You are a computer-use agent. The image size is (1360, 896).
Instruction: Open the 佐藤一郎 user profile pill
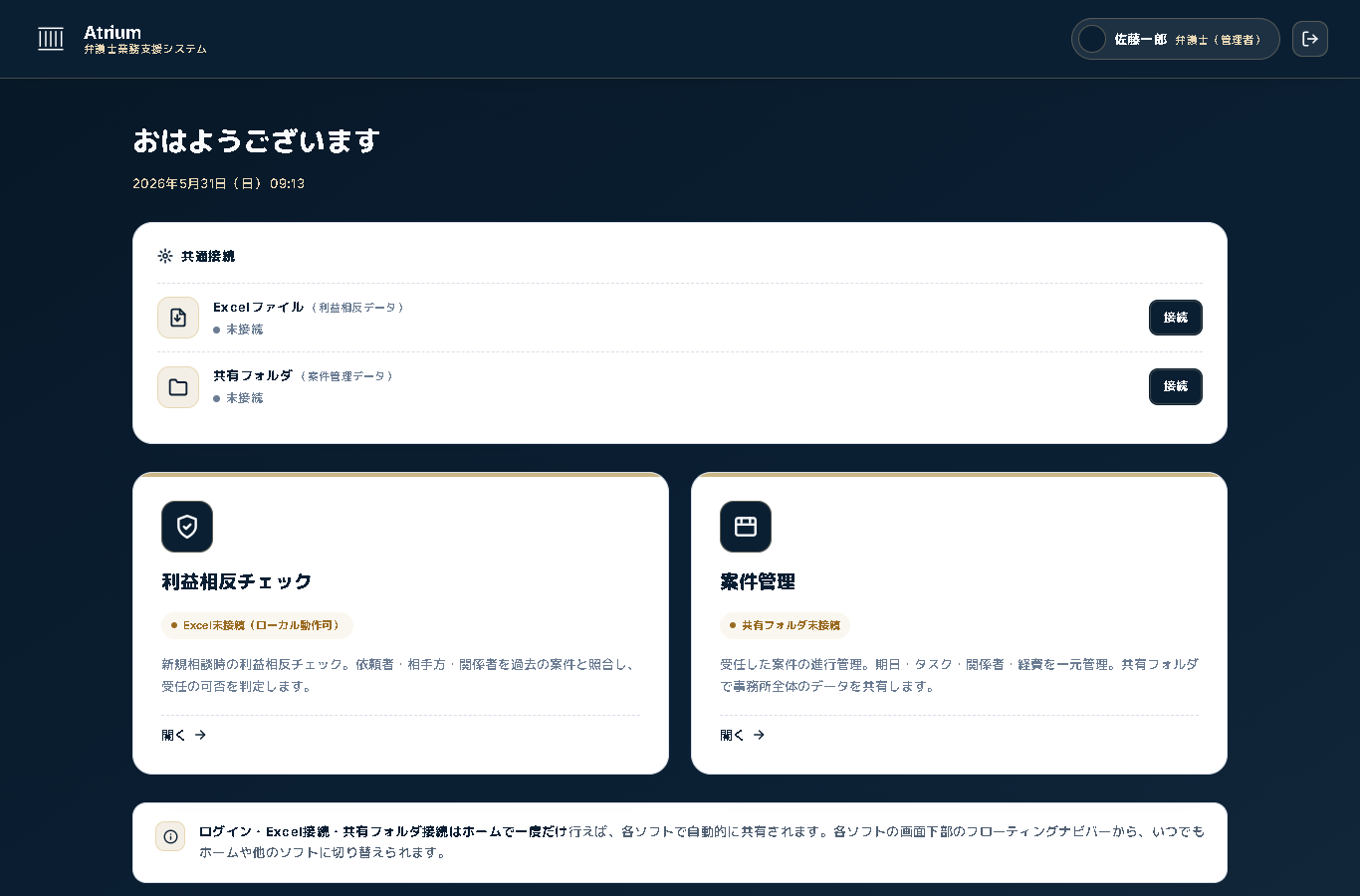[x=1176, y=39]
